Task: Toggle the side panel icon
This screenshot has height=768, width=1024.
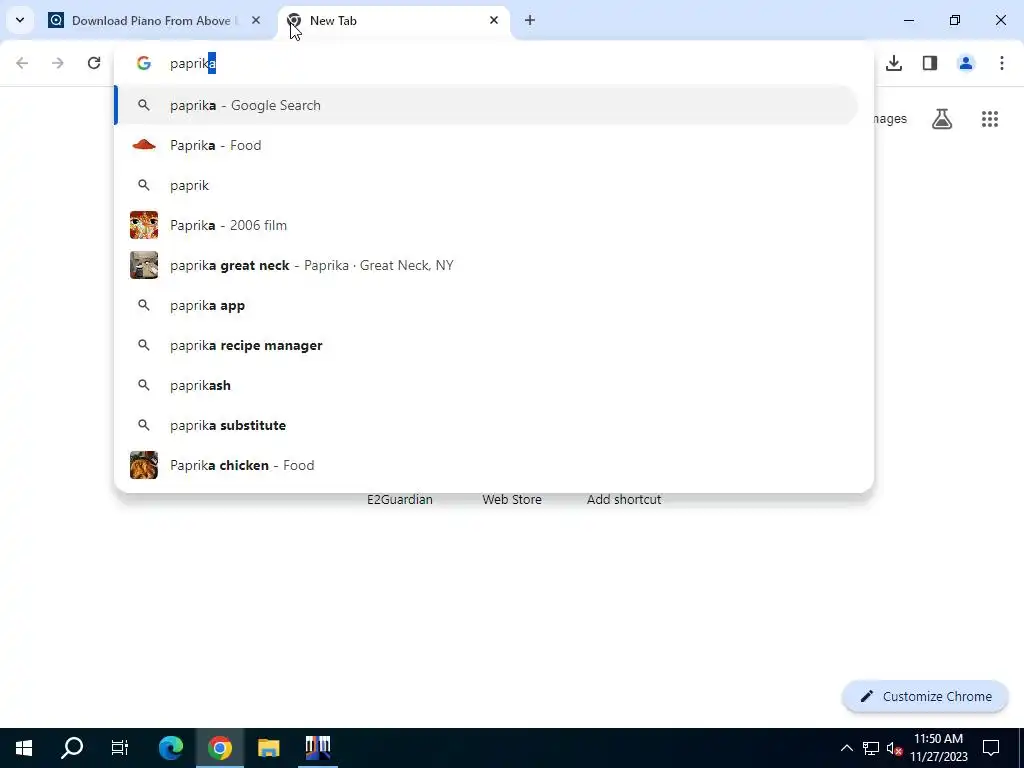Action: click(930, 63)
